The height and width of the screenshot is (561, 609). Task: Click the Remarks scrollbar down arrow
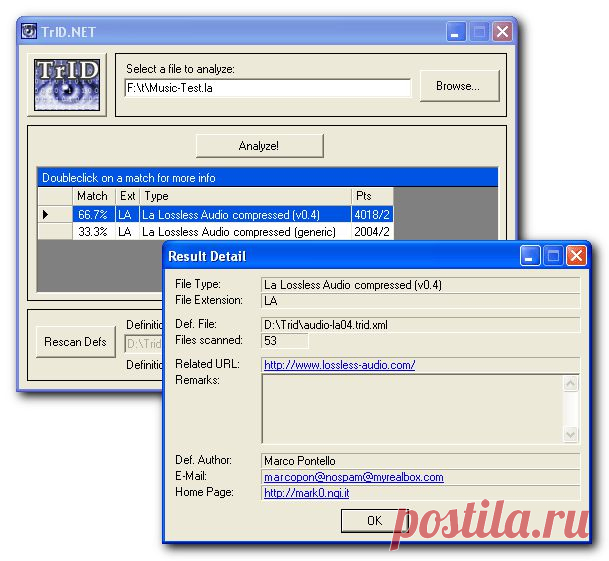(571, 434)
